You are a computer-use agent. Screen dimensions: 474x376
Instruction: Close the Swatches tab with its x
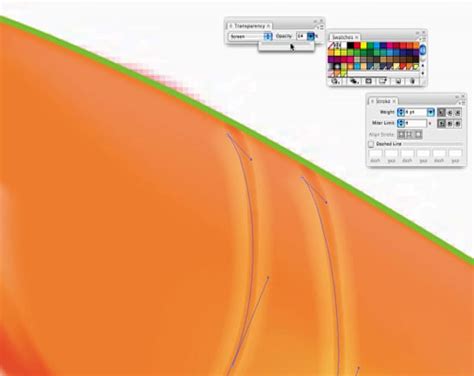click(356, 37)
